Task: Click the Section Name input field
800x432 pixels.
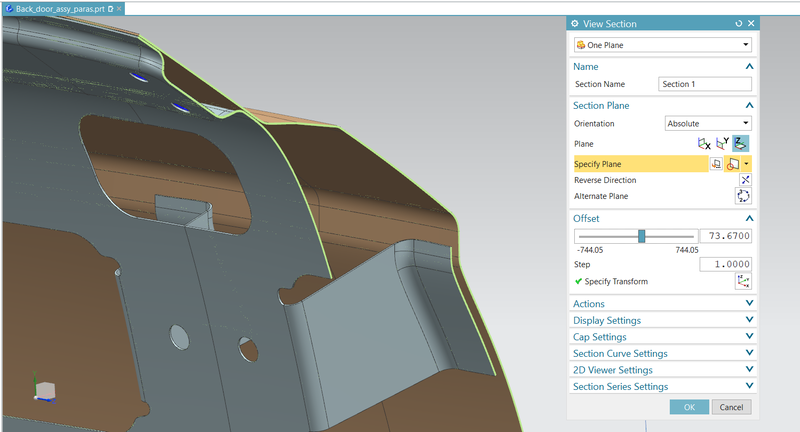Action: pyautogui.click(x=704, y=85)
